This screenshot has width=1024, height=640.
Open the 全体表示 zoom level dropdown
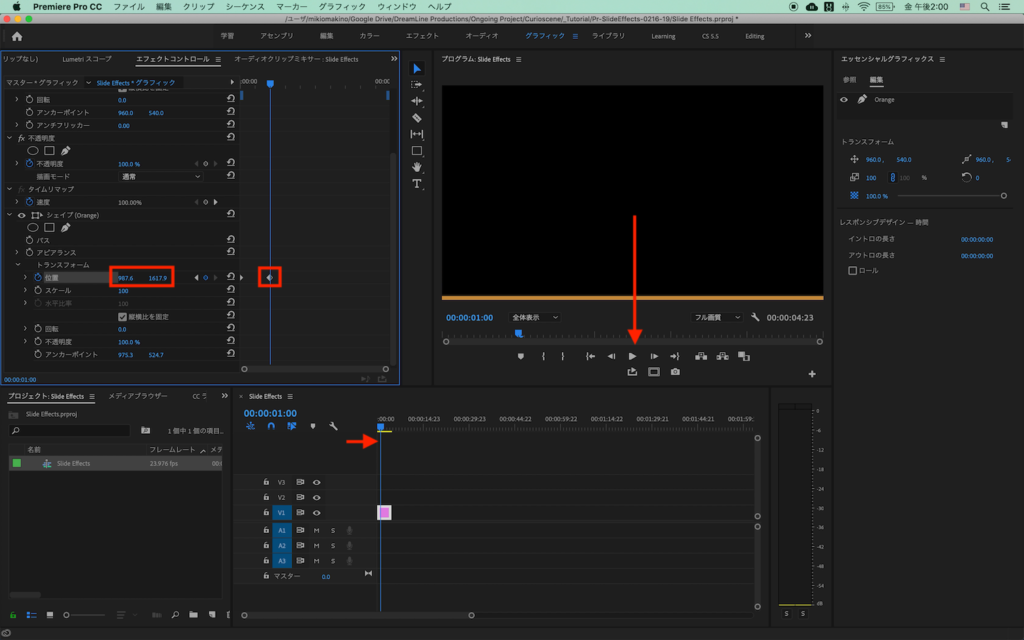(534, 317)
